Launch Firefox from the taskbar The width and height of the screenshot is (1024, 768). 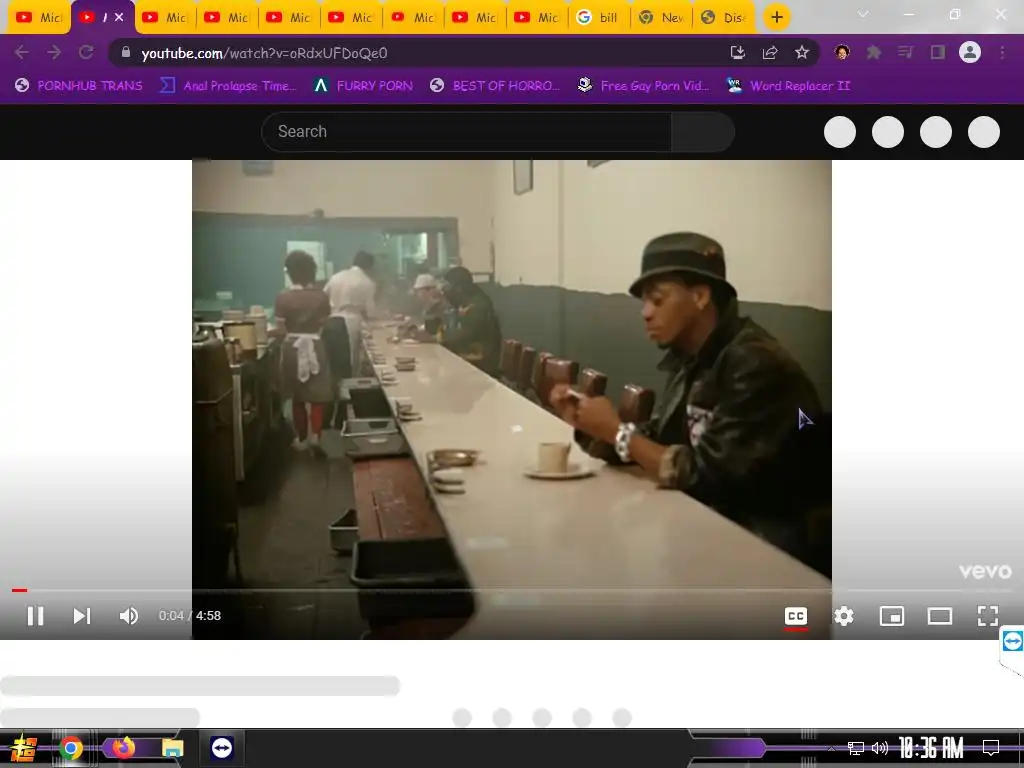coord(123,748)
